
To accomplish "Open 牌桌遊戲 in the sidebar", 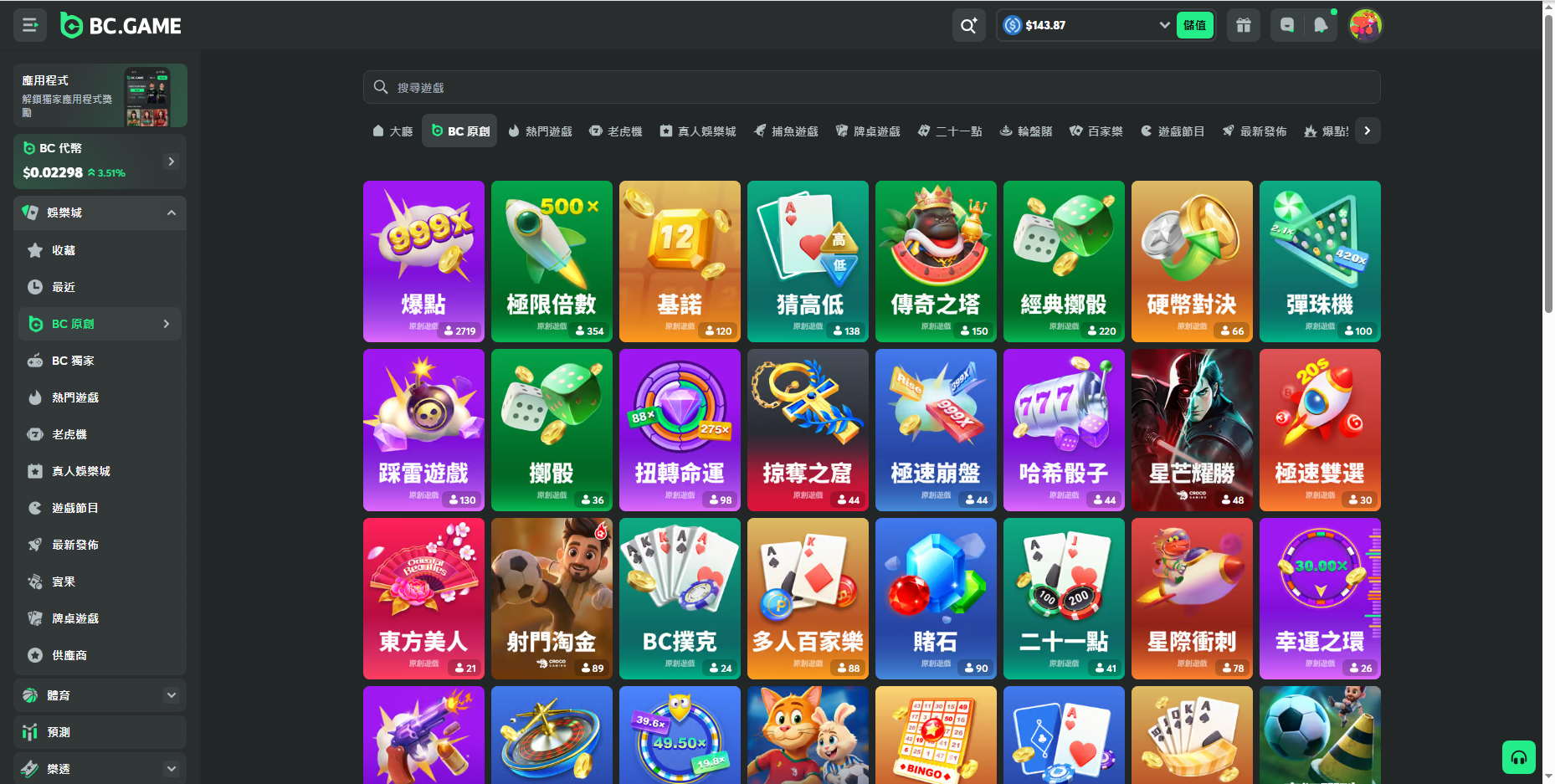I will pos(100,618).
